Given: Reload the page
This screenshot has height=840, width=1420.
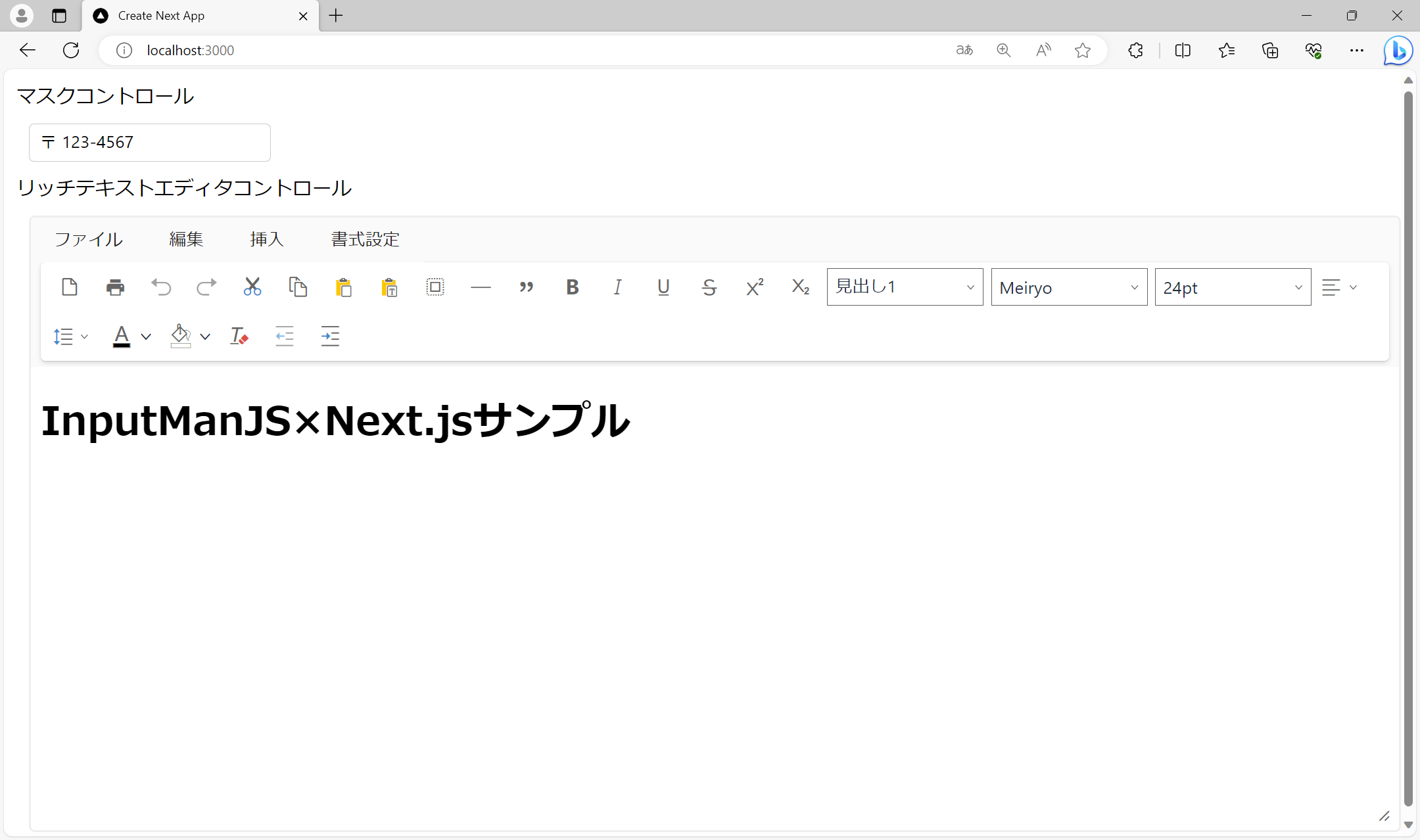Looking at the screenshot, I should [x=71, y=50].
